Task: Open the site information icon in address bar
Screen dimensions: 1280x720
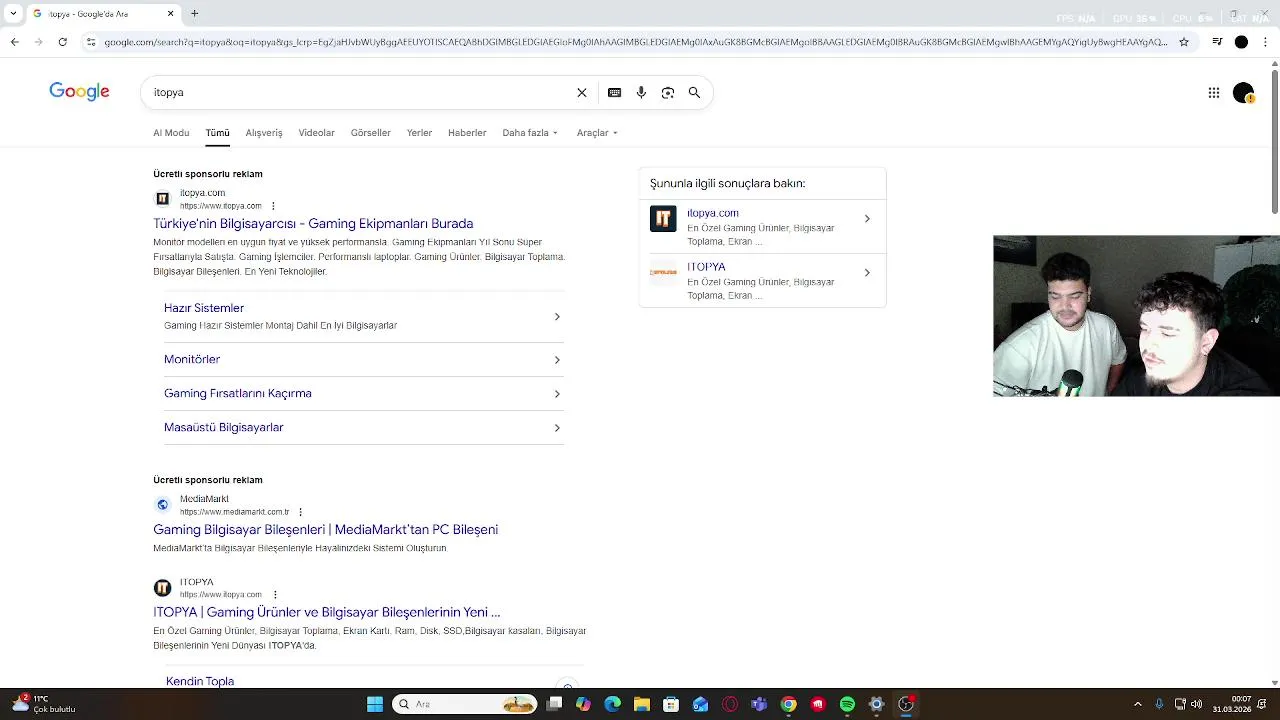Action: coord(91,42)
